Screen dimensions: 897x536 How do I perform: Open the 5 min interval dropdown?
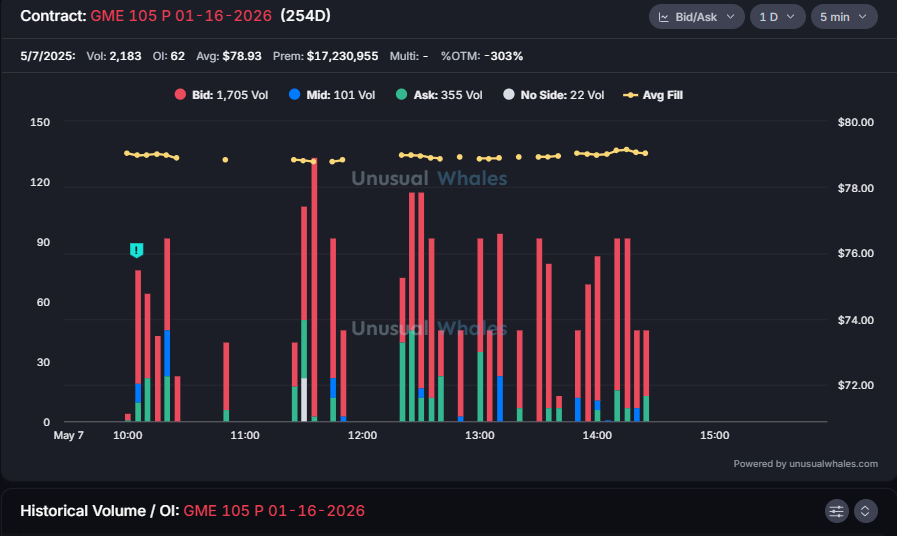[844, 17]
